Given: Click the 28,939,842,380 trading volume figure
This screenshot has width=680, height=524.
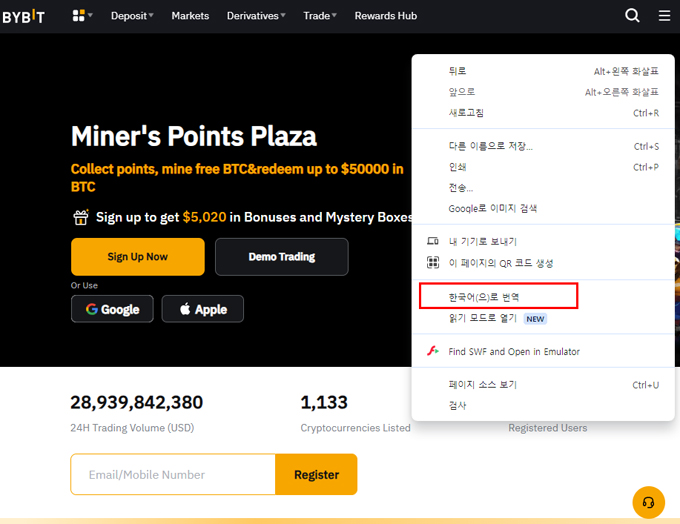Looking at the screenshot, I should (x=137, y=403).
